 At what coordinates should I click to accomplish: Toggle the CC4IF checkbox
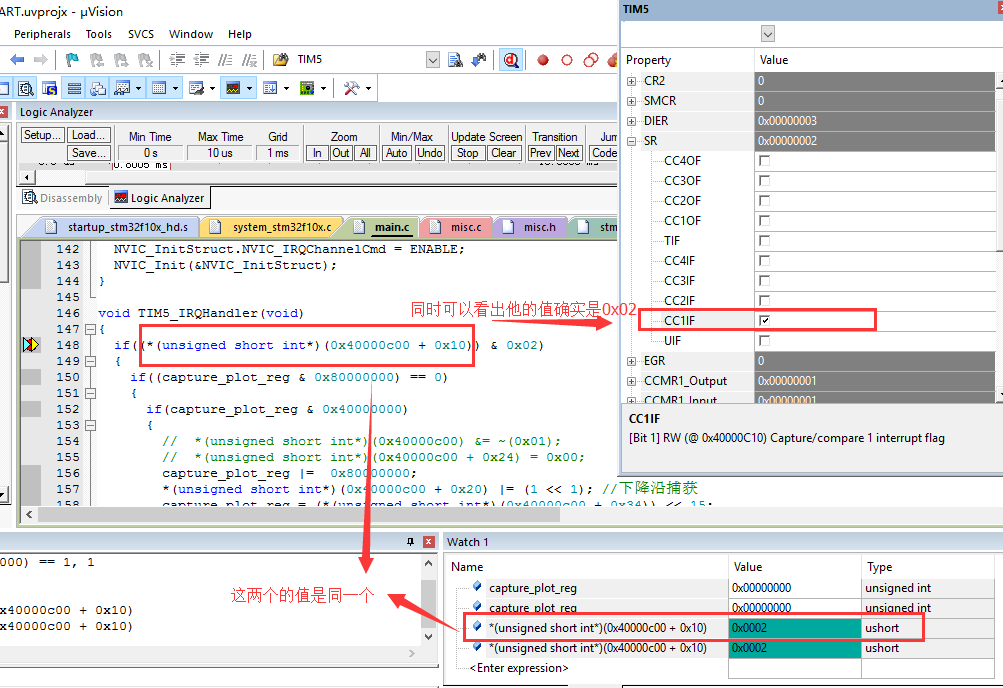pyautogui.click(x=764, y=260)
